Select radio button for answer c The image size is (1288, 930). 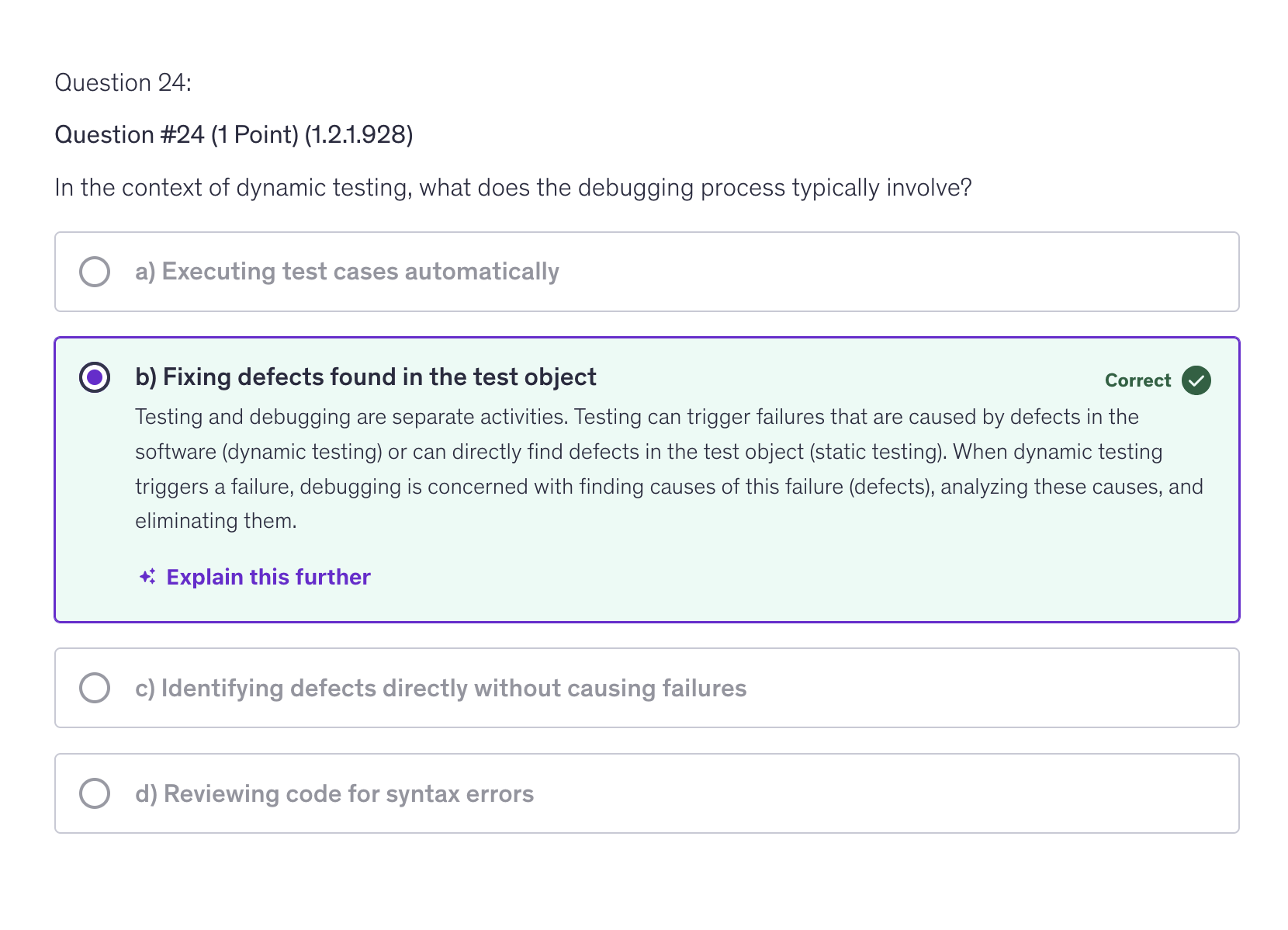coord(94,687)
